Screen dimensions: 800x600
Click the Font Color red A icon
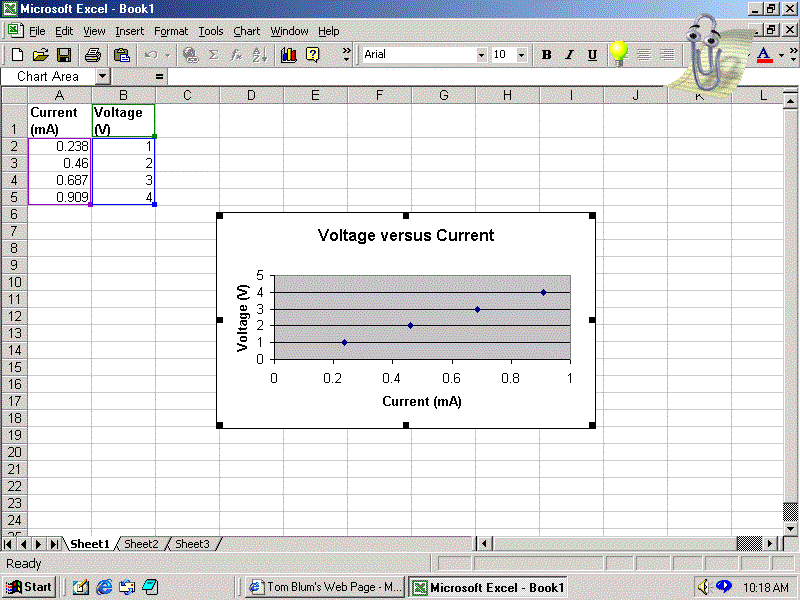tap(764, 55)
